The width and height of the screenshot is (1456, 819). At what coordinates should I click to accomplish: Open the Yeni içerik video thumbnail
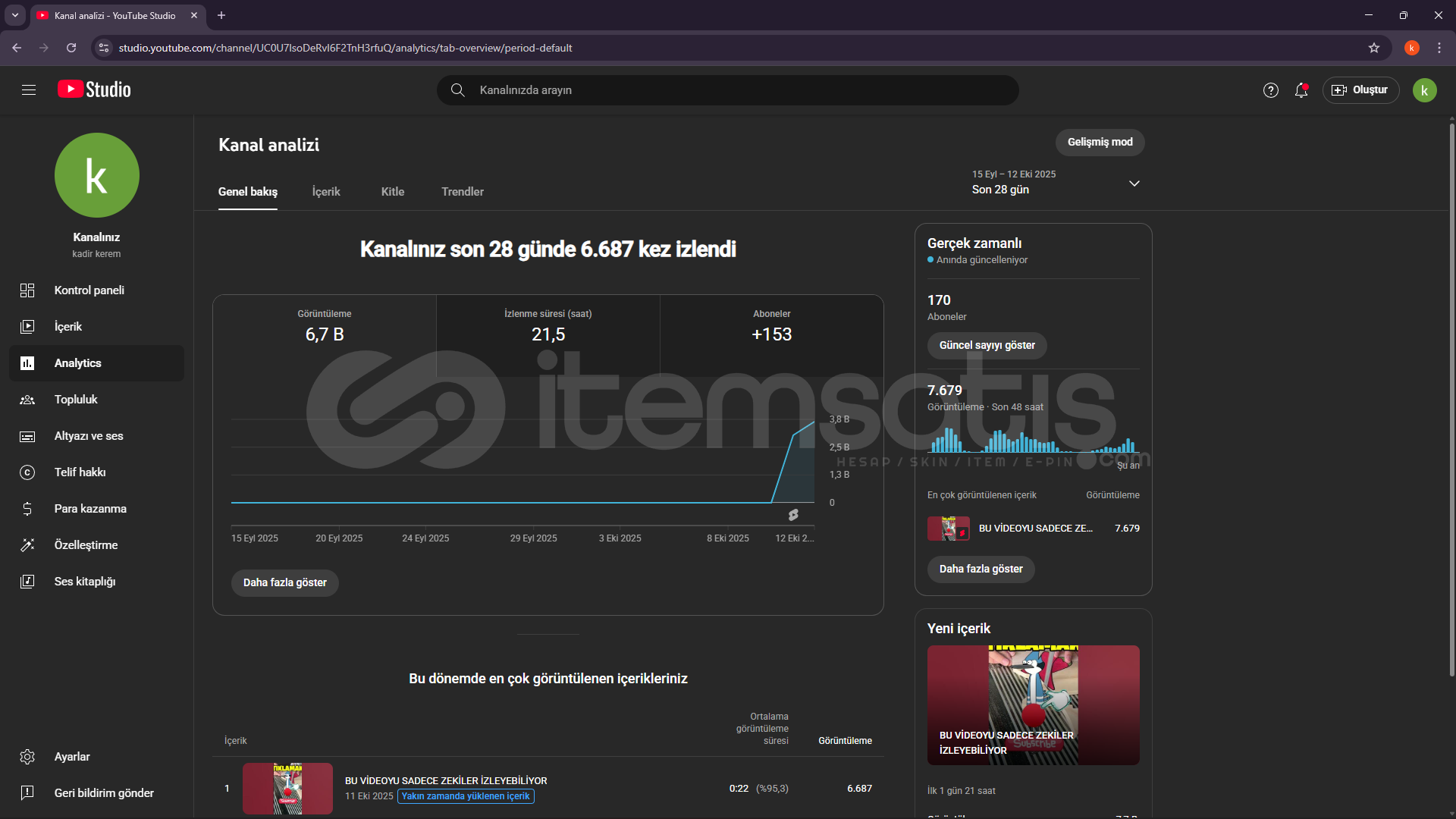pos(1033,704)
